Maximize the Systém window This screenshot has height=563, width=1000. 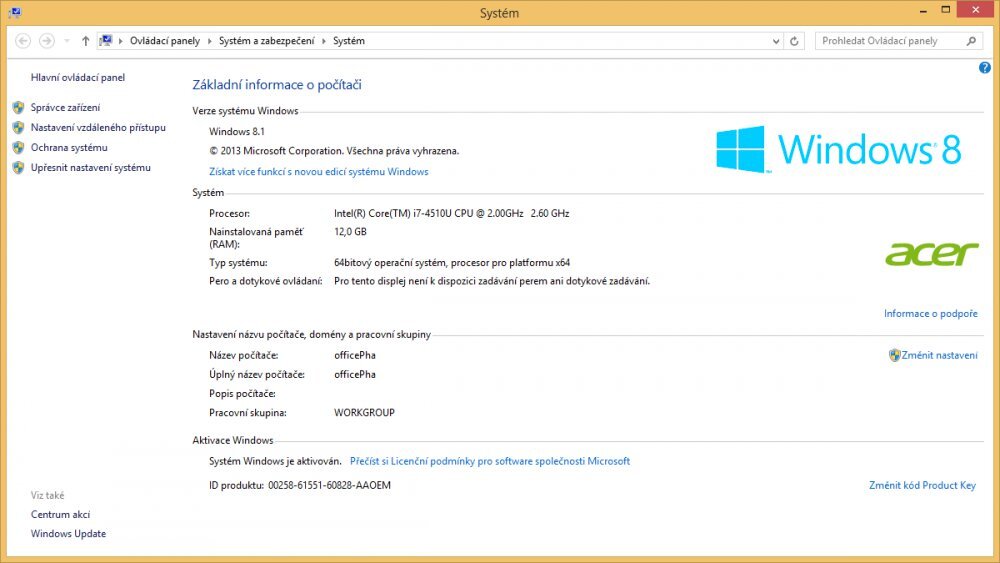(x=946, y=10)
